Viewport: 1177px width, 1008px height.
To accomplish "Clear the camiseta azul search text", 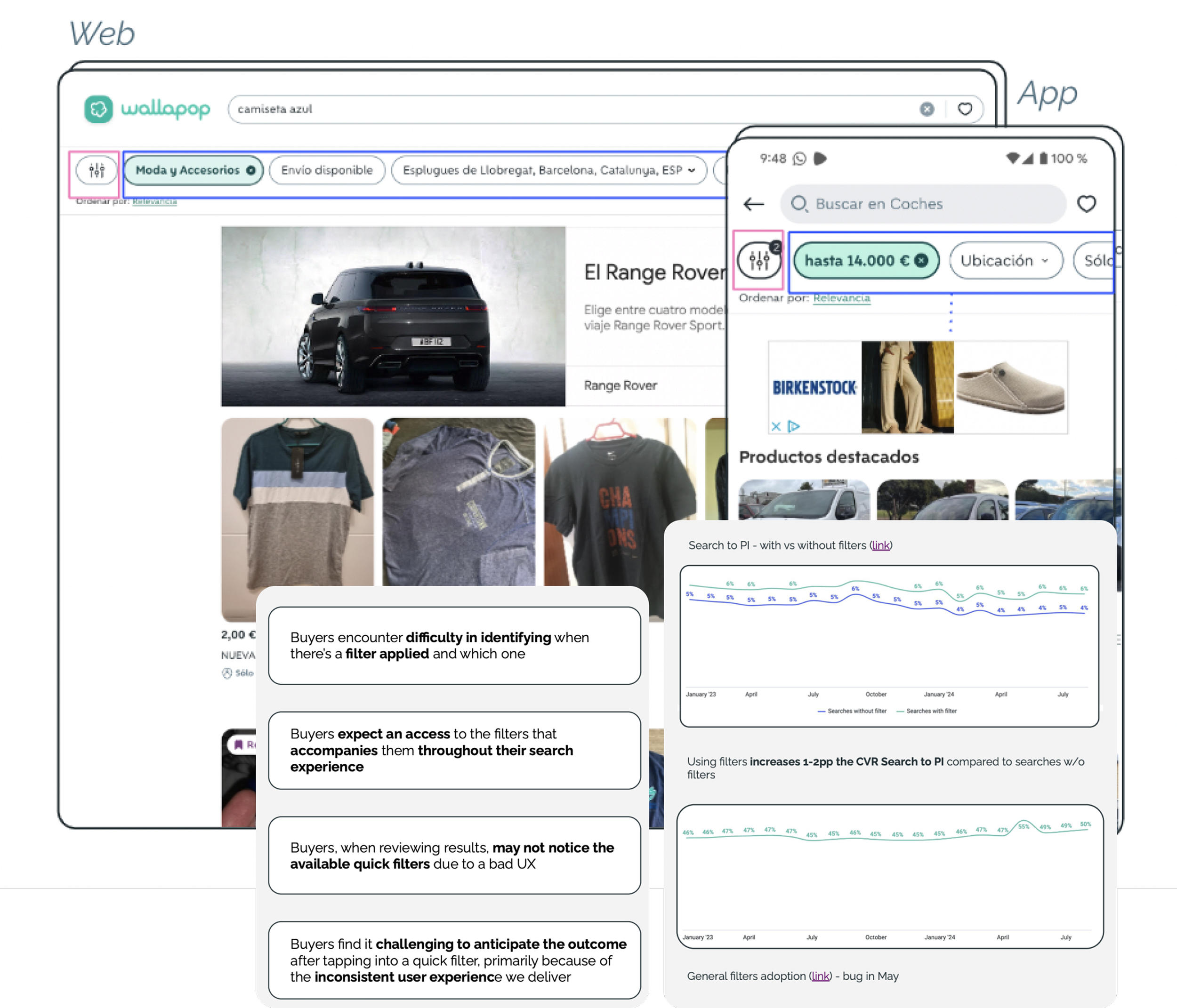I will (x=927, y=109).
